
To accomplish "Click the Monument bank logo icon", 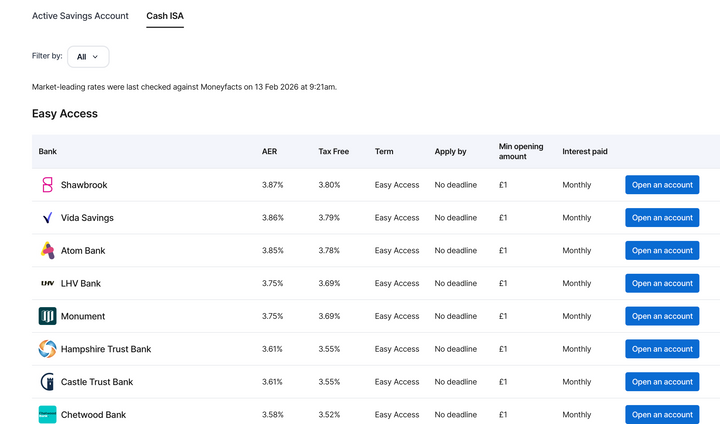I will [47, 316].
